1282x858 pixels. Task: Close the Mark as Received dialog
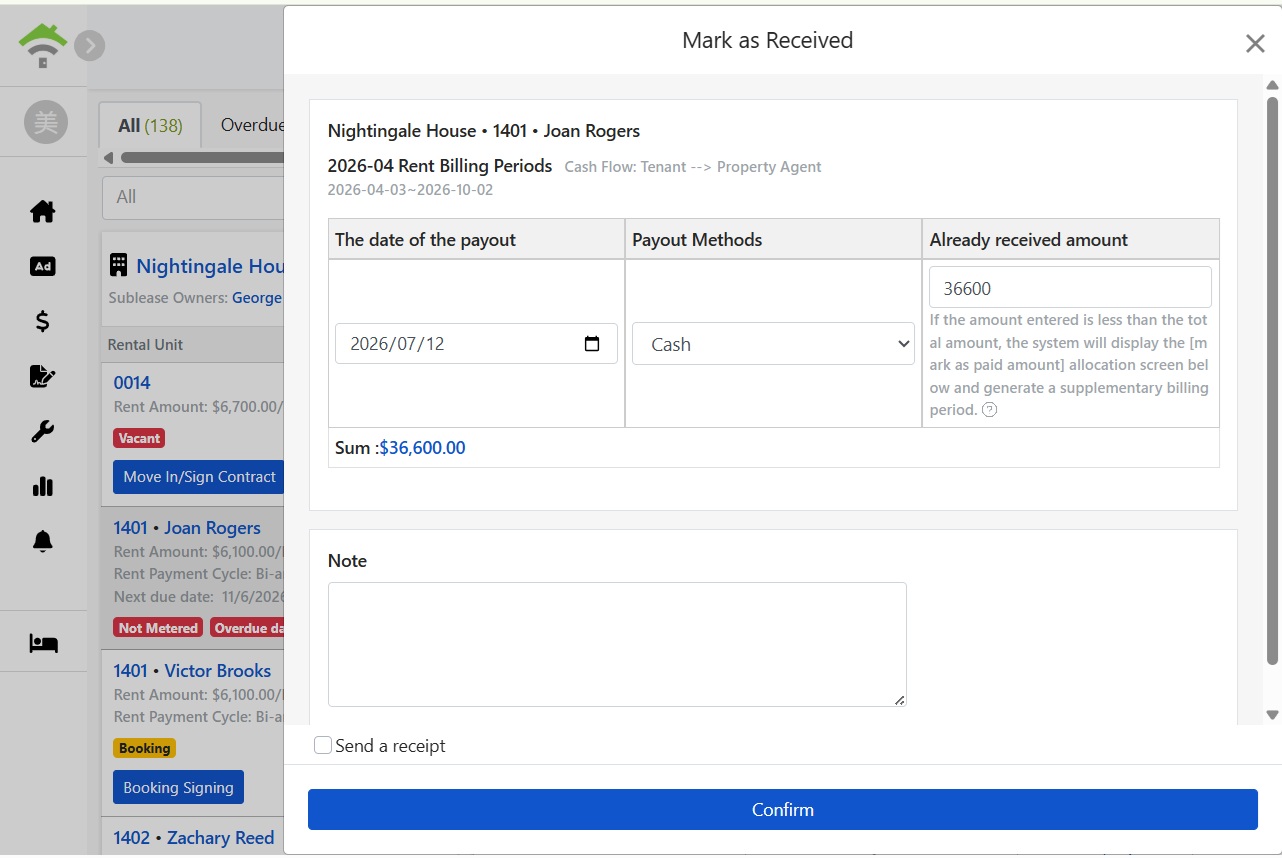click(1255, 43)
